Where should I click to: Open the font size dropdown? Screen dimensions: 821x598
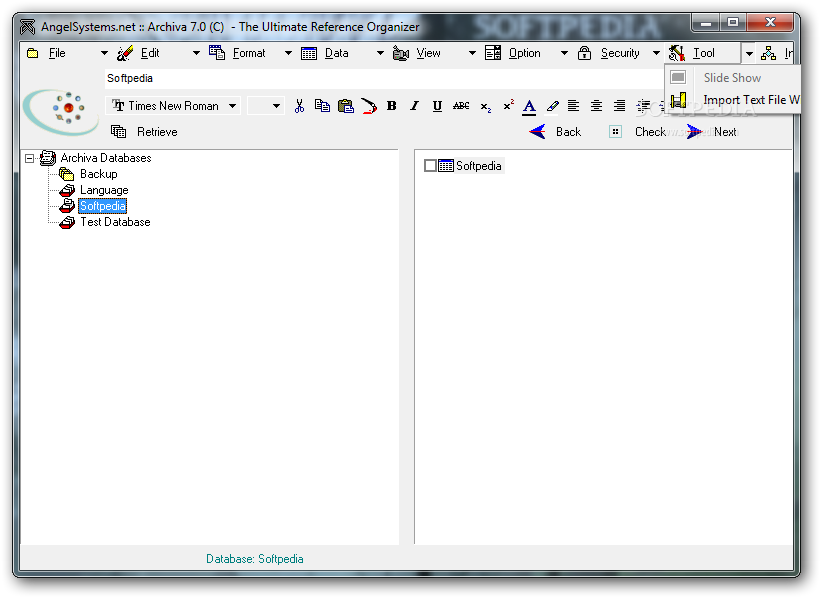pyautogui.click(x=276, y=106)
